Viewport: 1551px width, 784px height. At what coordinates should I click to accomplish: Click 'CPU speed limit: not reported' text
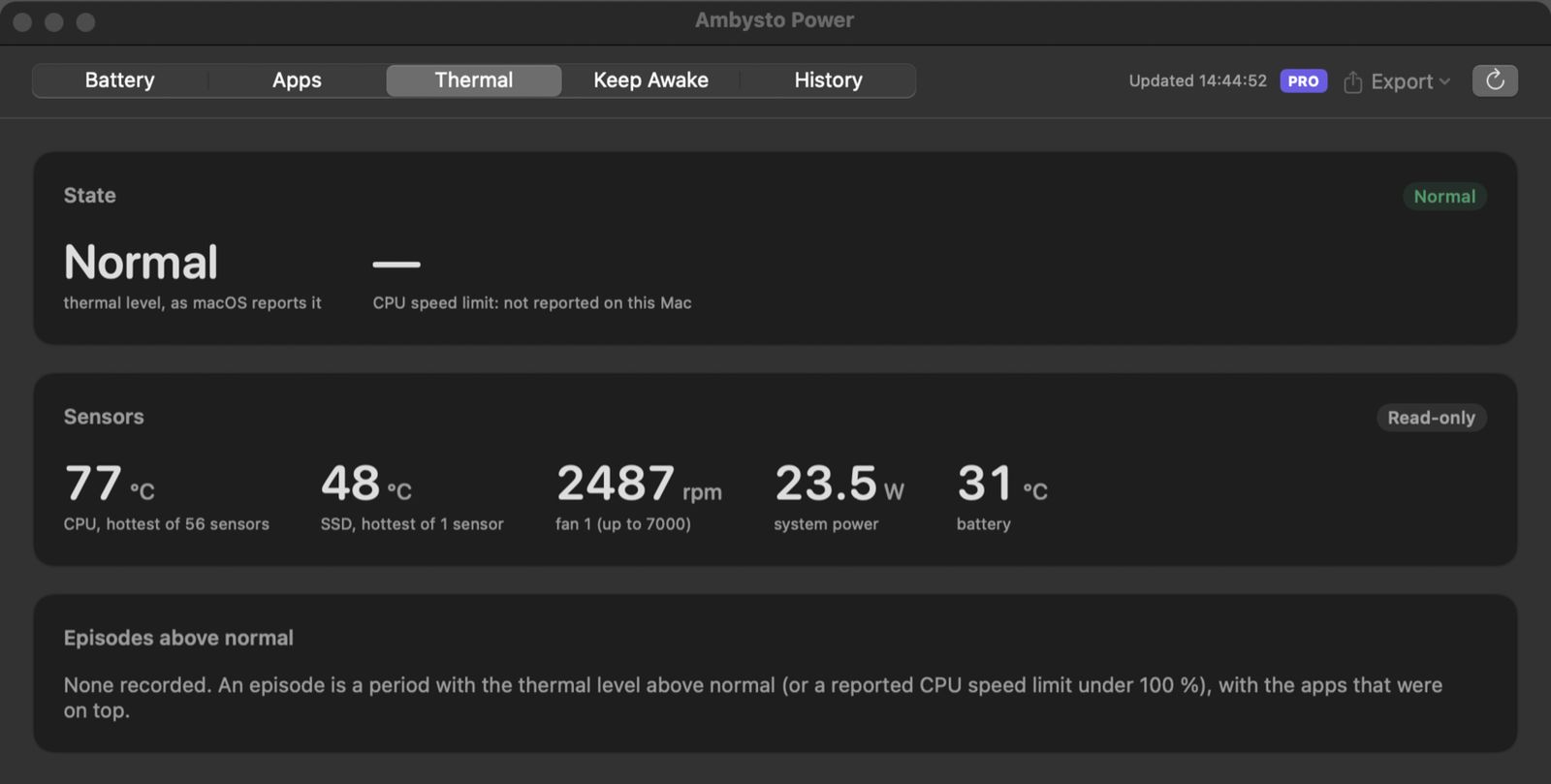click(x=532, y=303)
